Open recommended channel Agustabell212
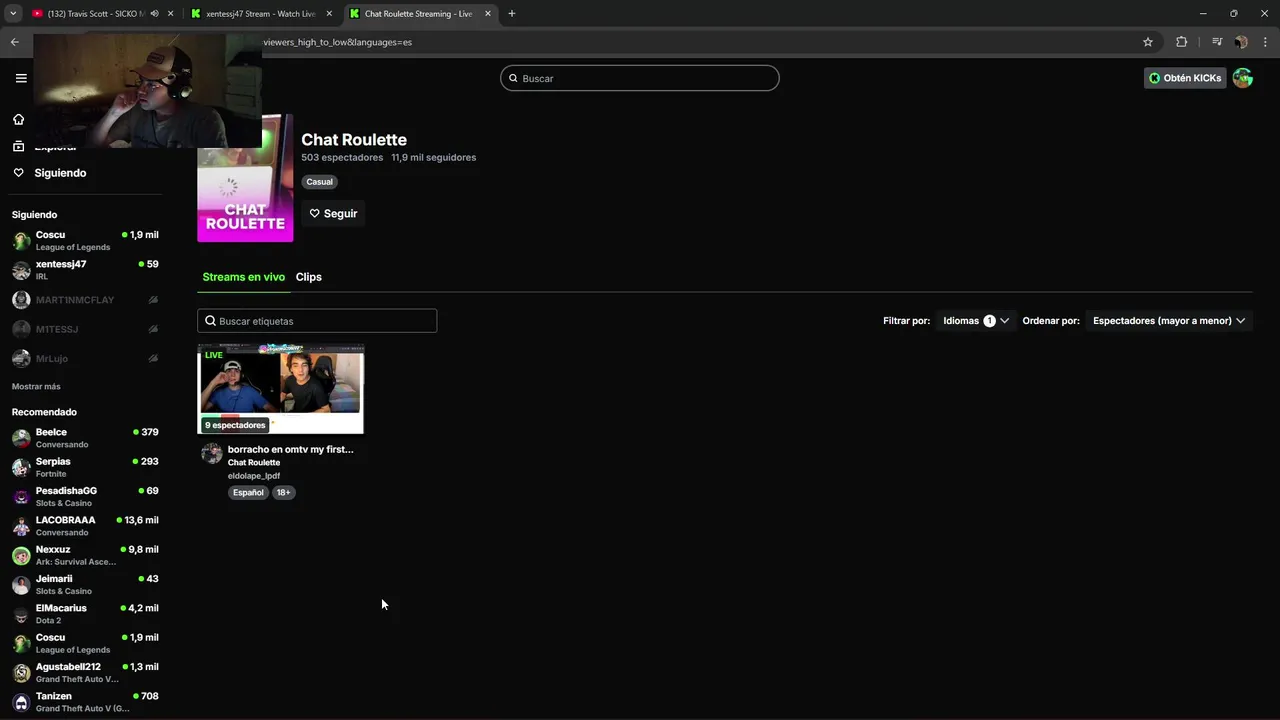Image resolution: width=1280 pixels, height=720 pixels. [x=85, y=673]
